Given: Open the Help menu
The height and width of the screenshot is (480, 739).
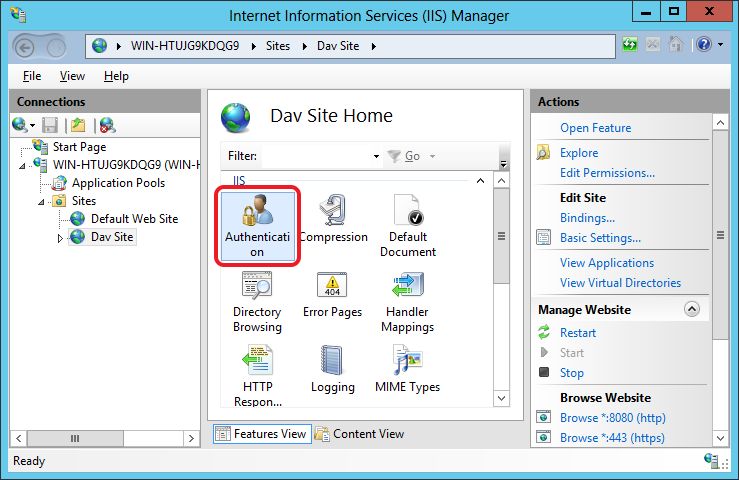Looking at the screenshot, I should [x=116, y=76].
